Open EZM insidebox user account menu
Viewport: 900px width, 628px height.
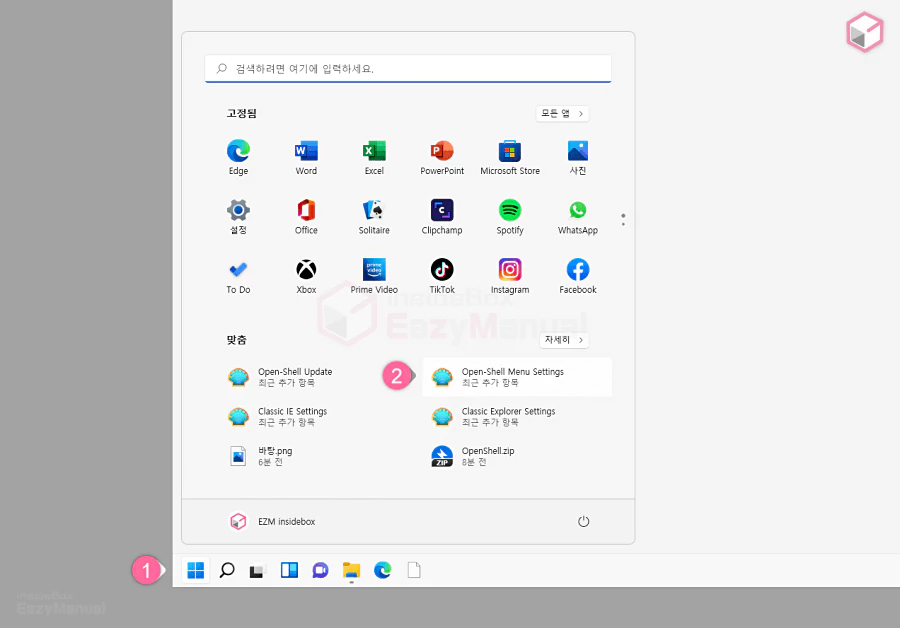click(273, 521)
